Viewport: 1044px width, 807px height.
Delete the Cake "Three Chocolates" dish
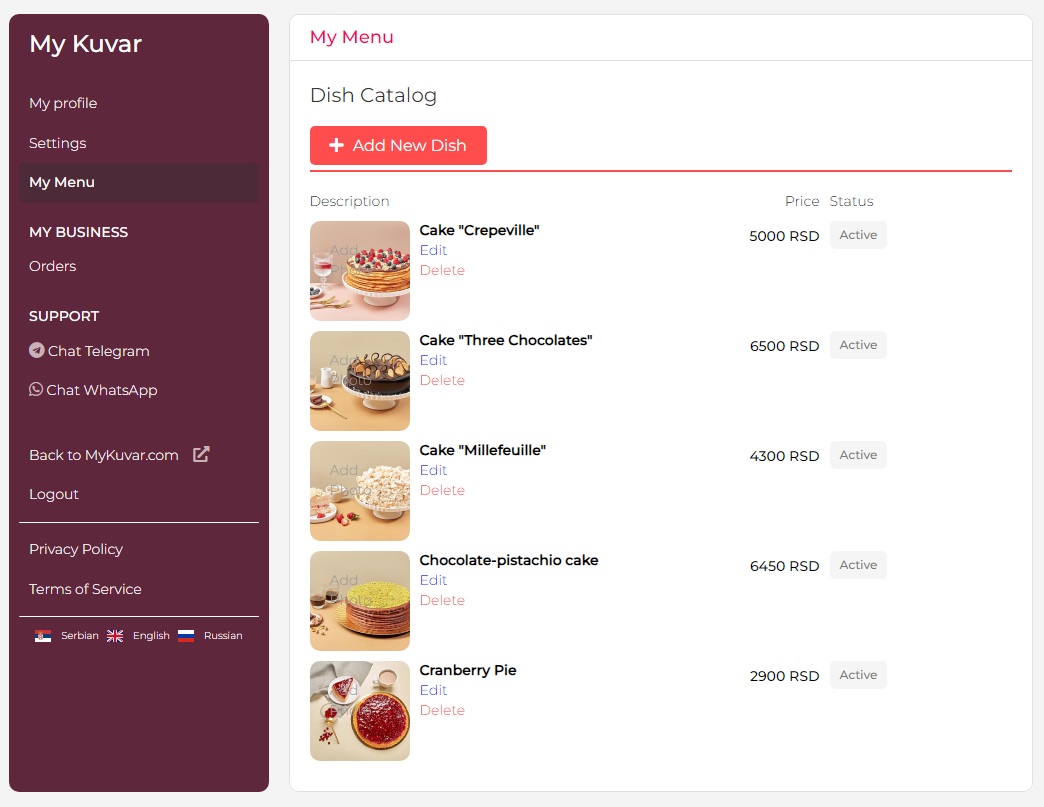[442, 380]
